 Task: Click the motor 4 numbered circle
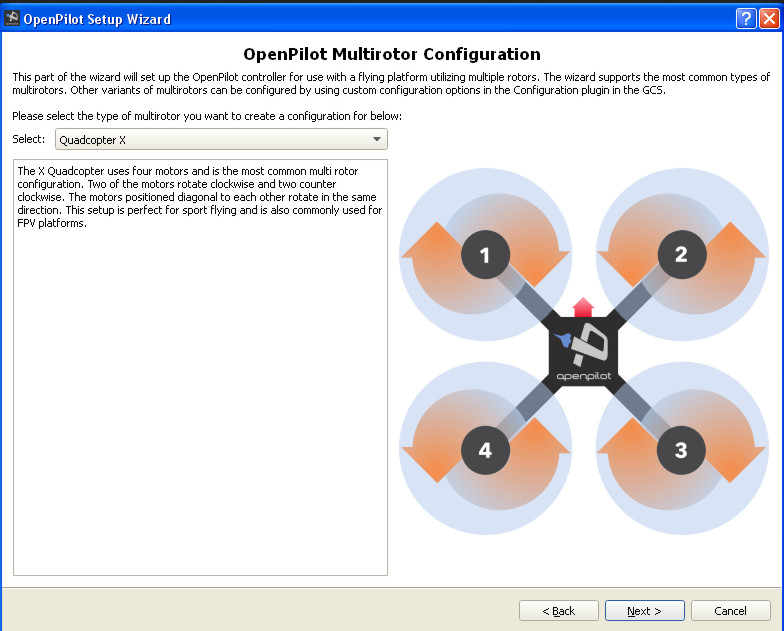click(485, 451)
